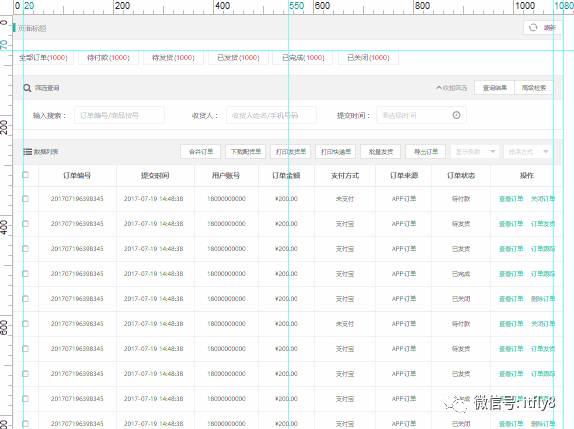Viewport: 574px width, 429px height.
Task: Click the 页面标题 heading text
Action: coord(32,28)
